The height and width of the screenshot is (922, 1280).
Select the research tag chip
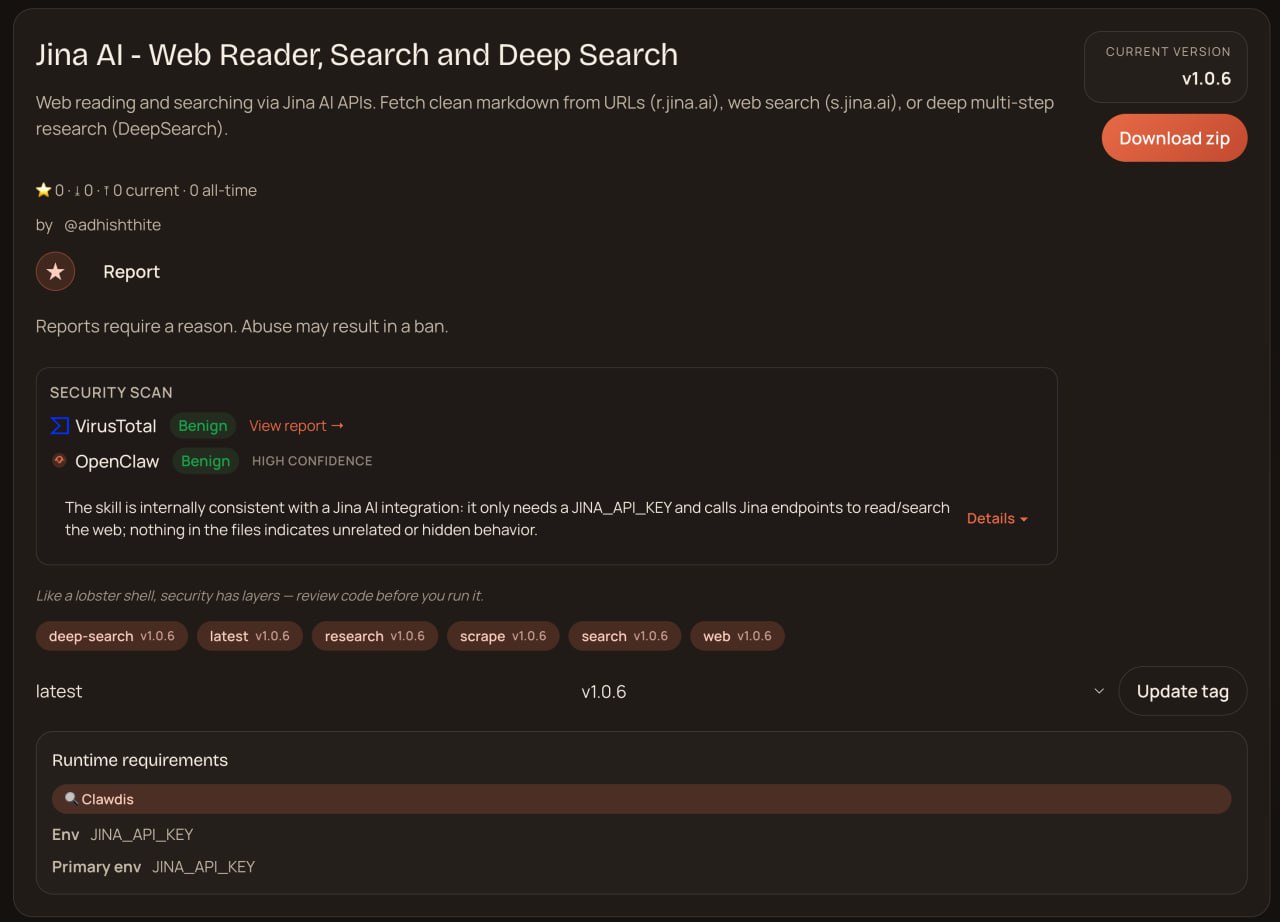pos(374,636)
